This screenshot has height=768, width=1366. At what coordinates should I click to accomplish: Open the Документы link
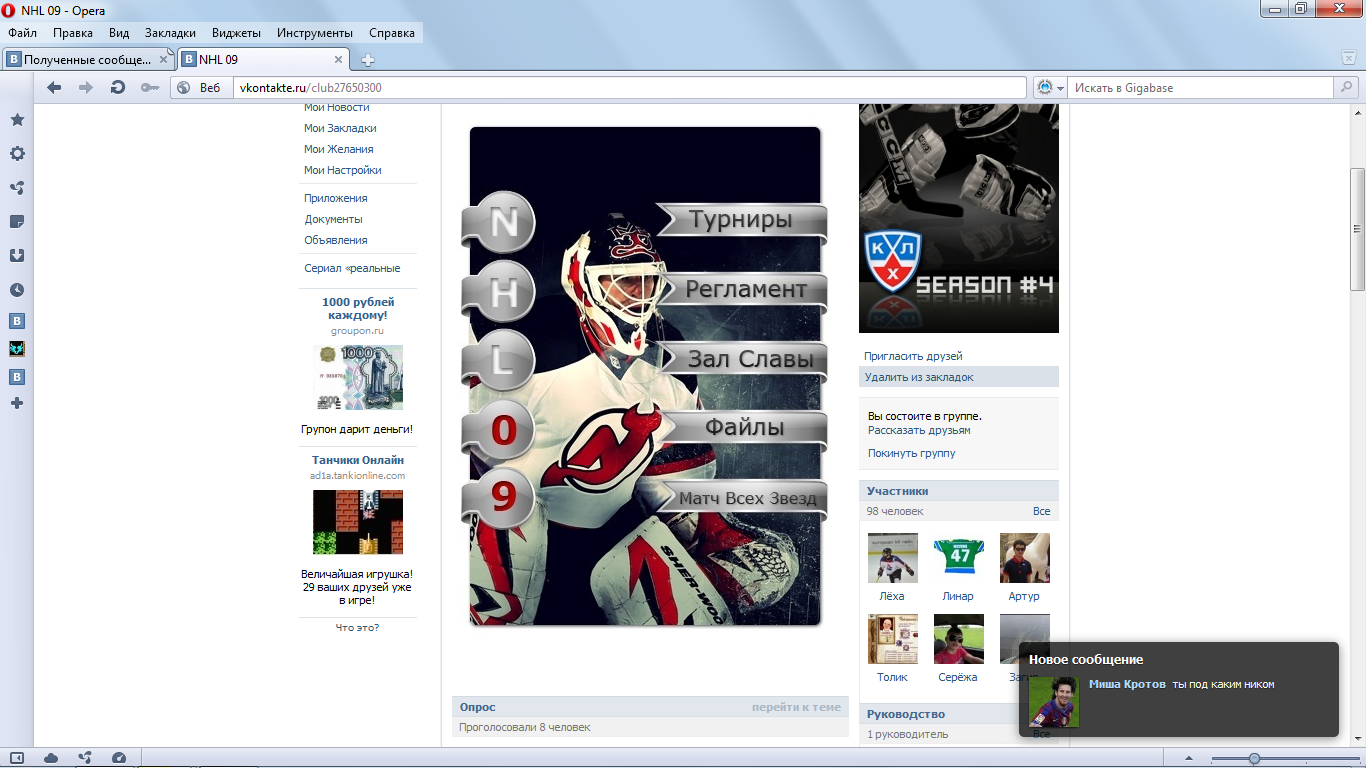point(334,219)
